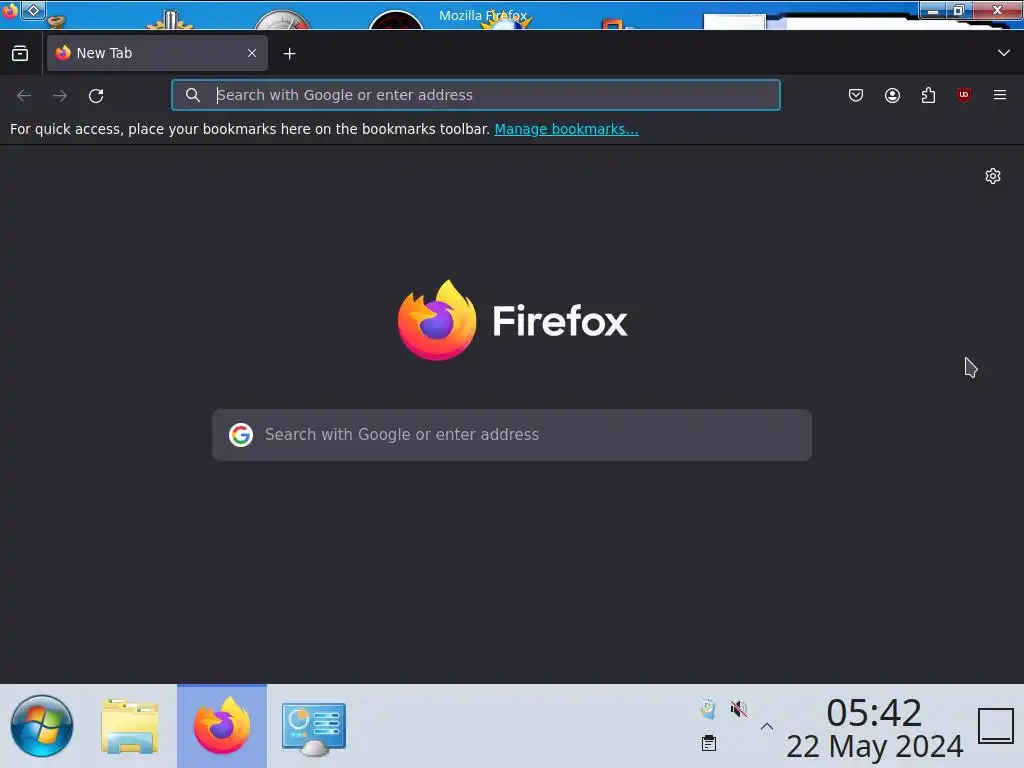
Task: Click the show desktop square button
Action: click(996, 726)
